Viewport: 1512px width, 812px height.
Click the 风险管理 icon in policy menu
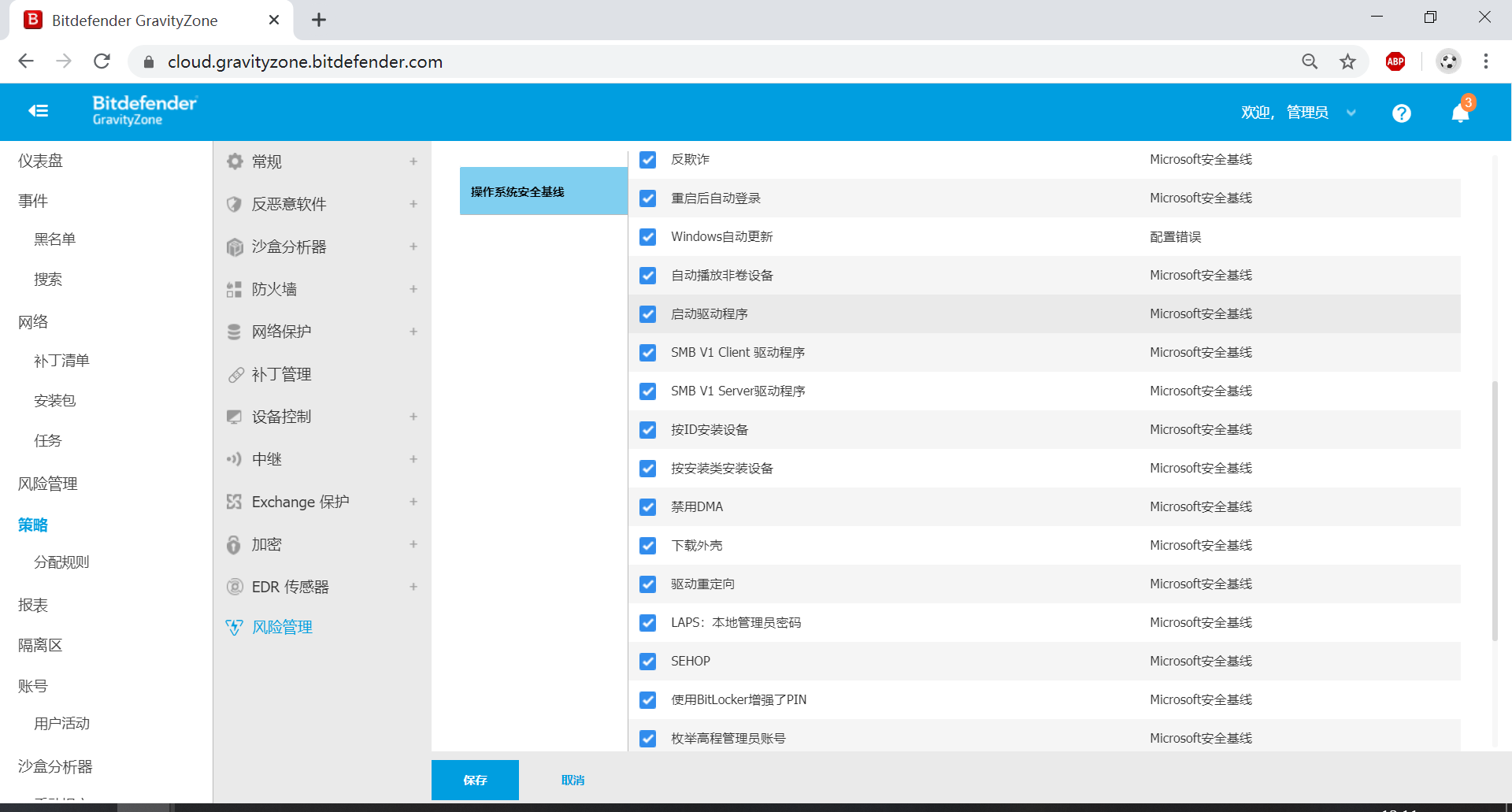click(235, 627)
